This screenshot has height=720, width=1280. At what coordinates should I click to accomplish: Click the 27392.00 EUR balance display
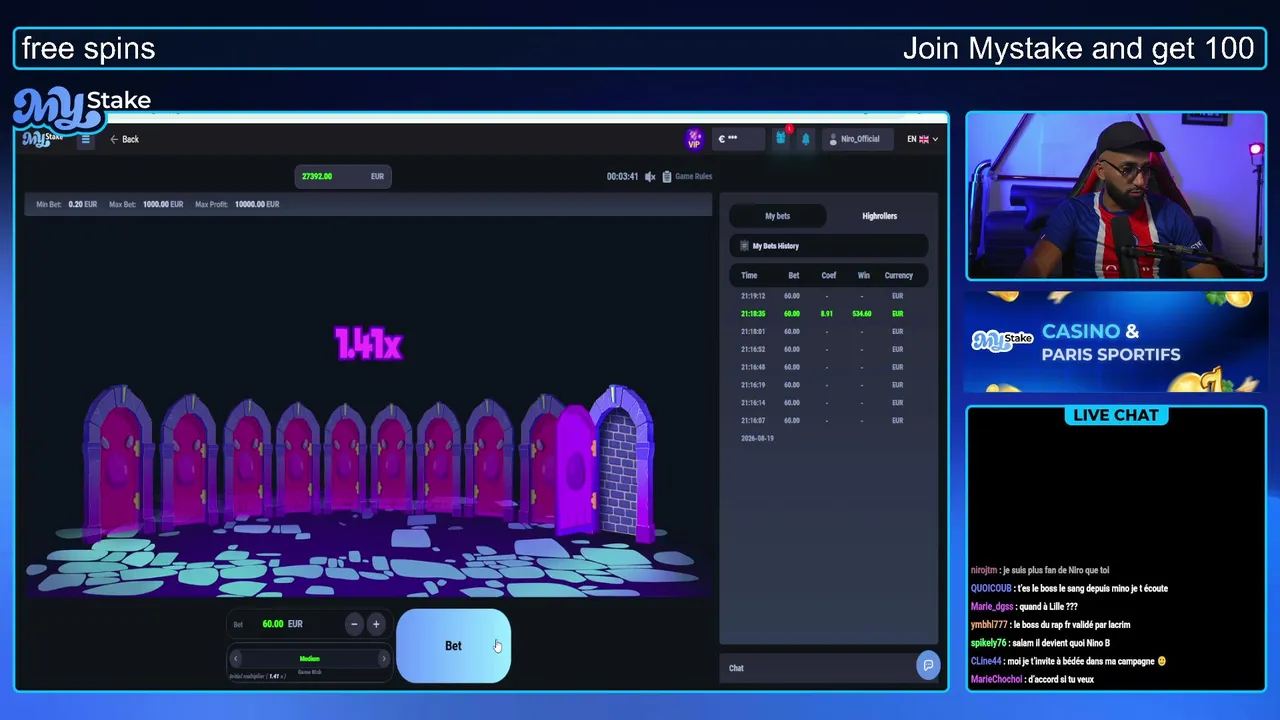342,176
